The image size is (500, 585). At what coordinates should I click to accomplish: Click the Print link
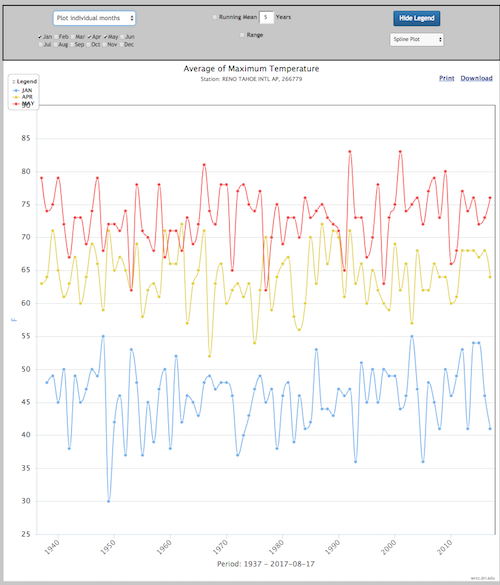(447, 78)
